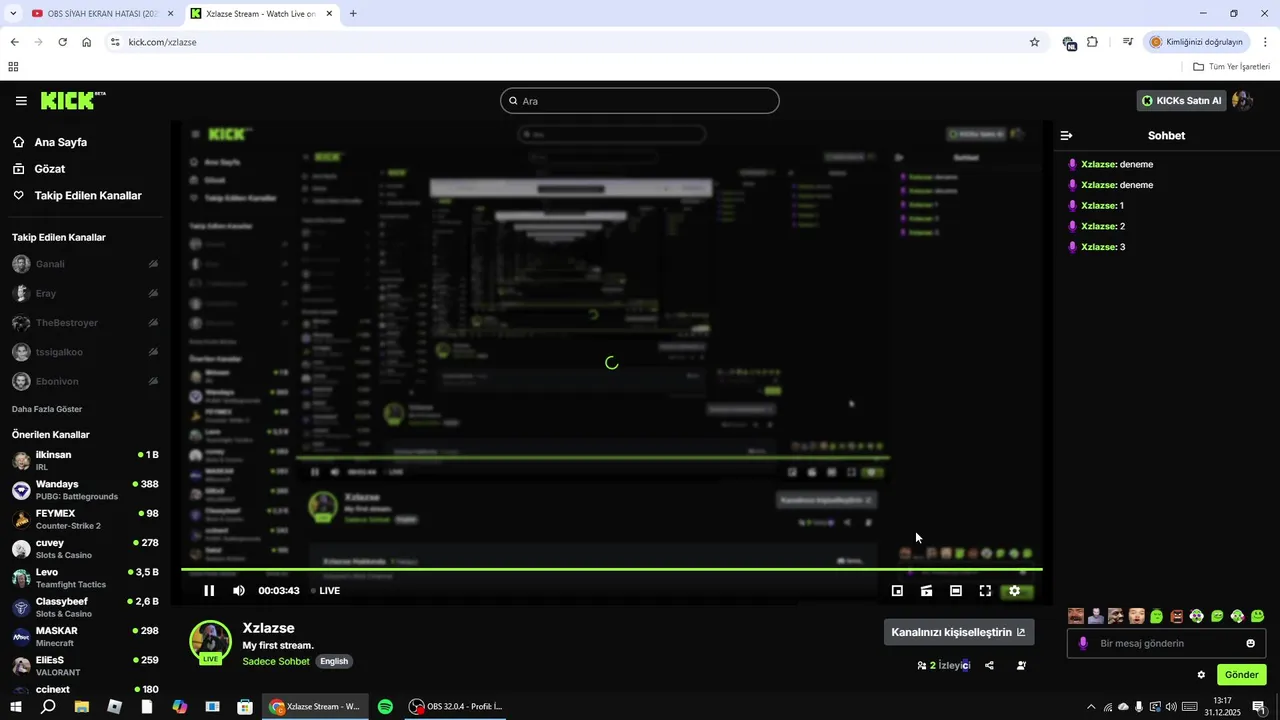Click the English language tag
The width and height of the screenshot is (1280, 720).
point(334,661)
